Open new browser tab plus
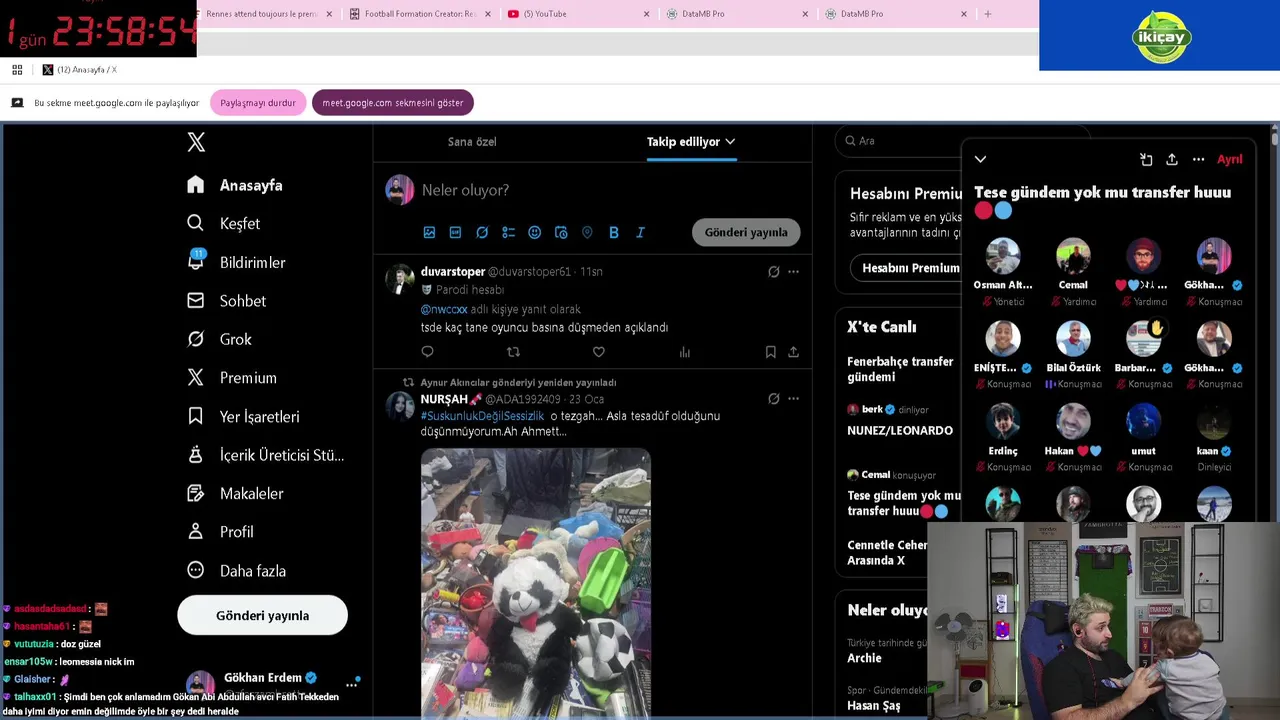This screenshot has width=1280, height=720. (987, 14)
